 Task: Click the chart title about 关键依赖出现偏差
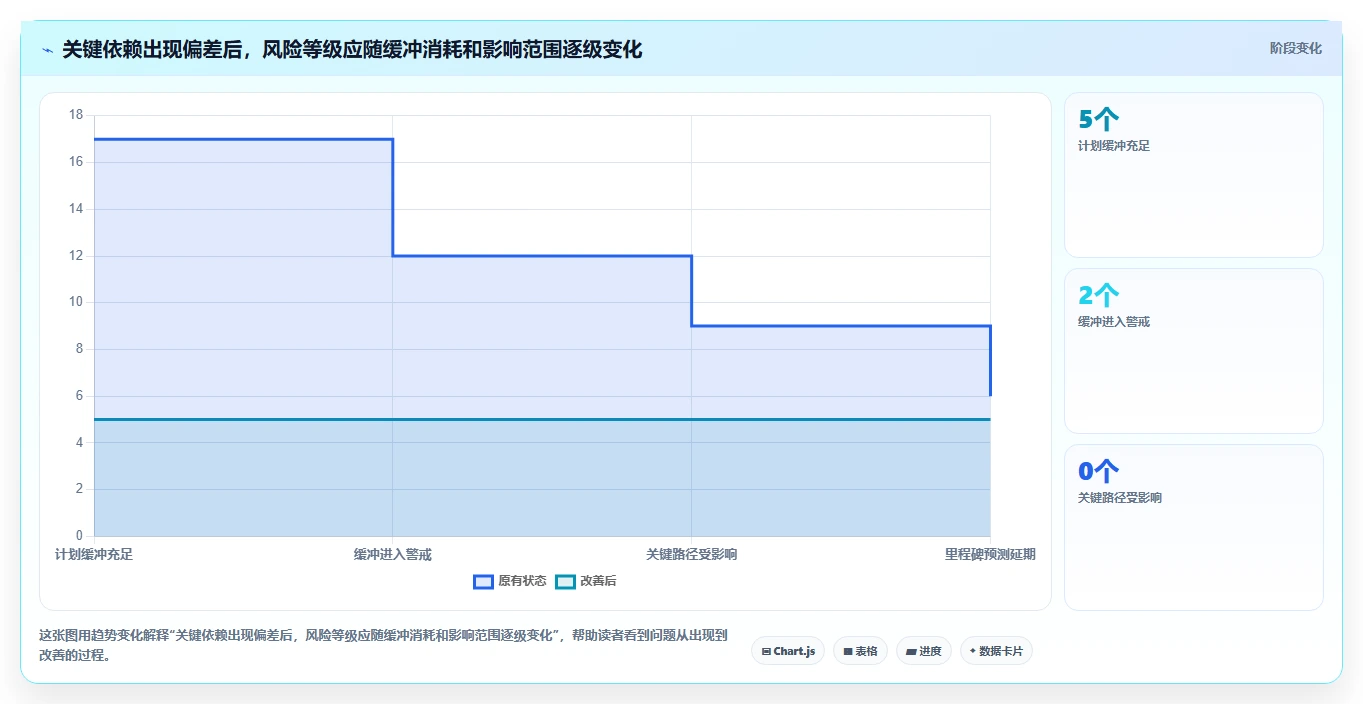[352, 49]
